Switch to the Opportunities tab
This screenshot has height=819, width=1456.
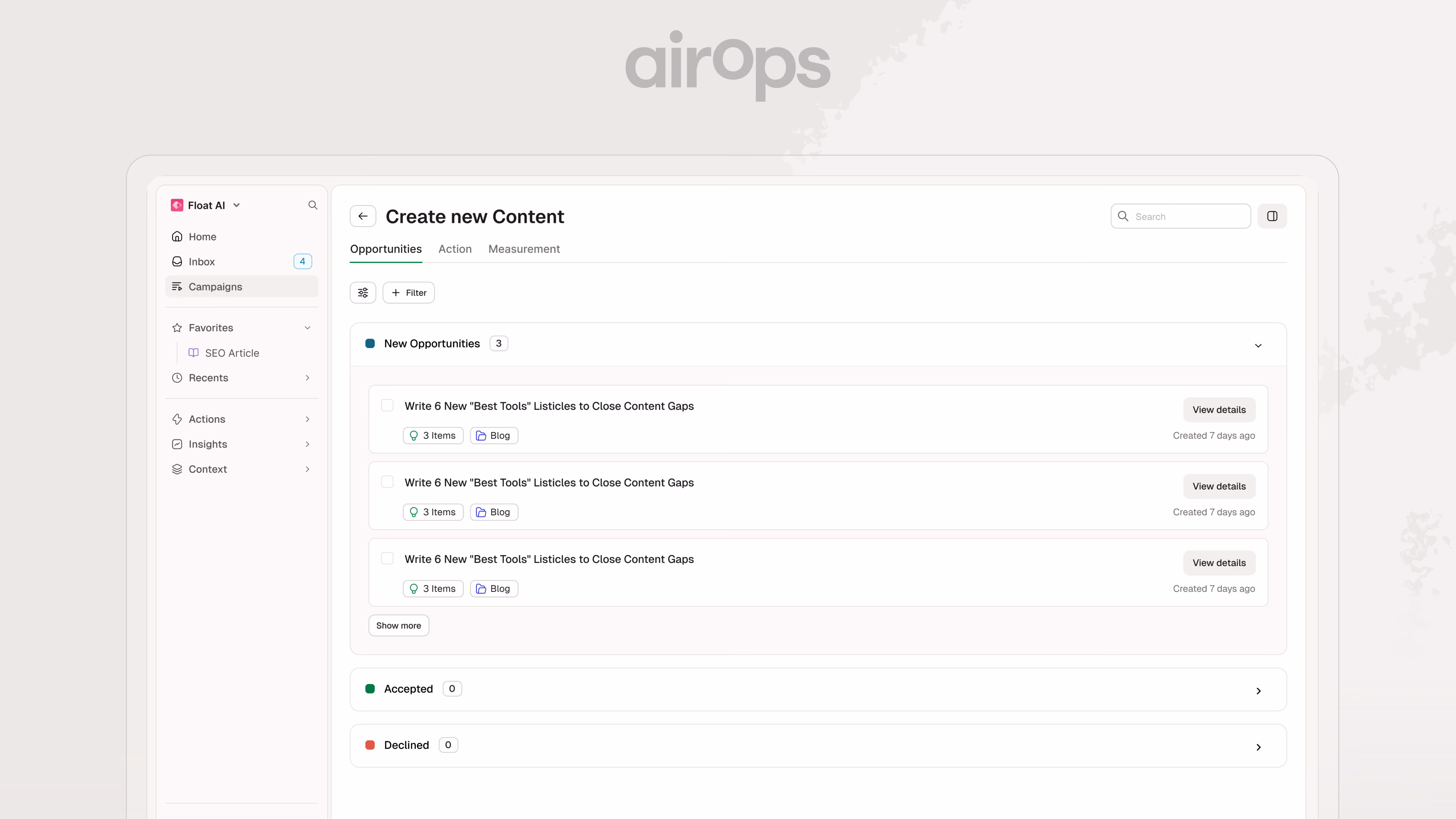click(x=386, y=249)
